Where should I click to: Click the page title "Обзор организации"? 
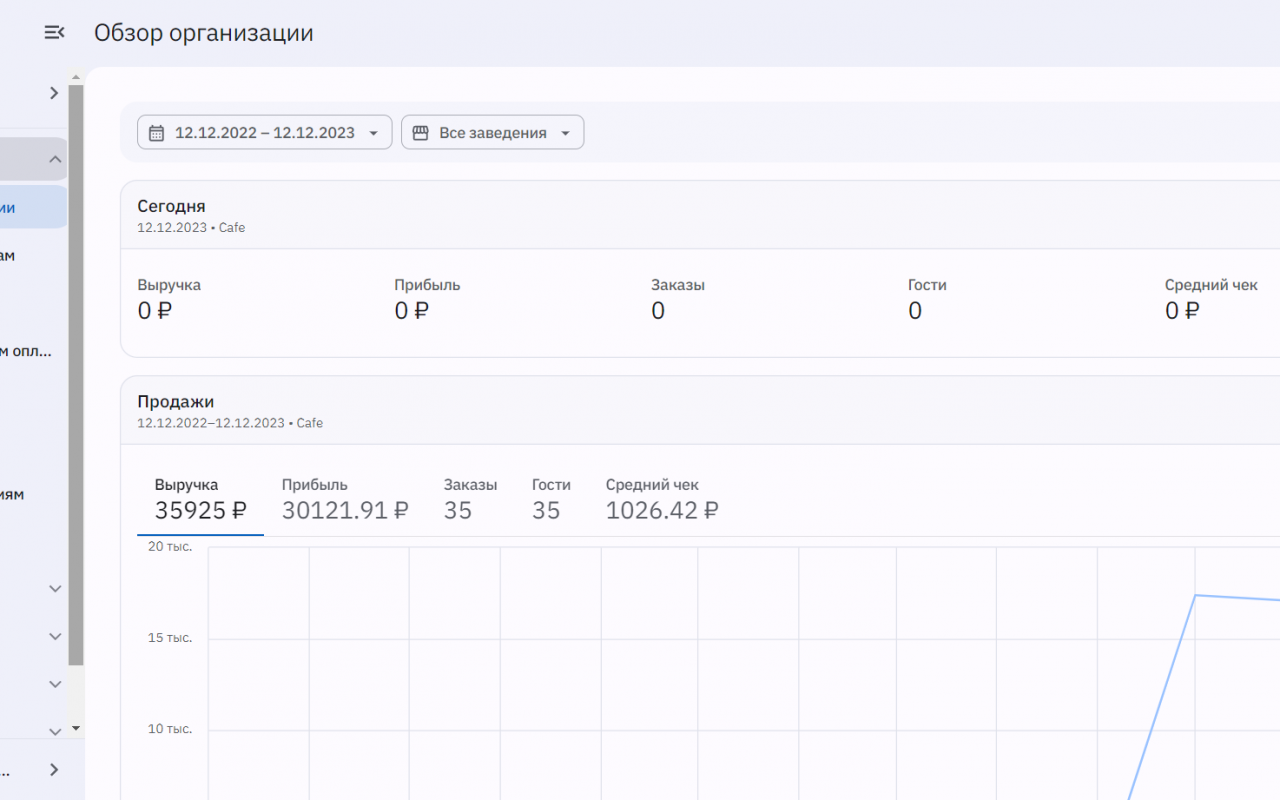click(x=204, y=33)
